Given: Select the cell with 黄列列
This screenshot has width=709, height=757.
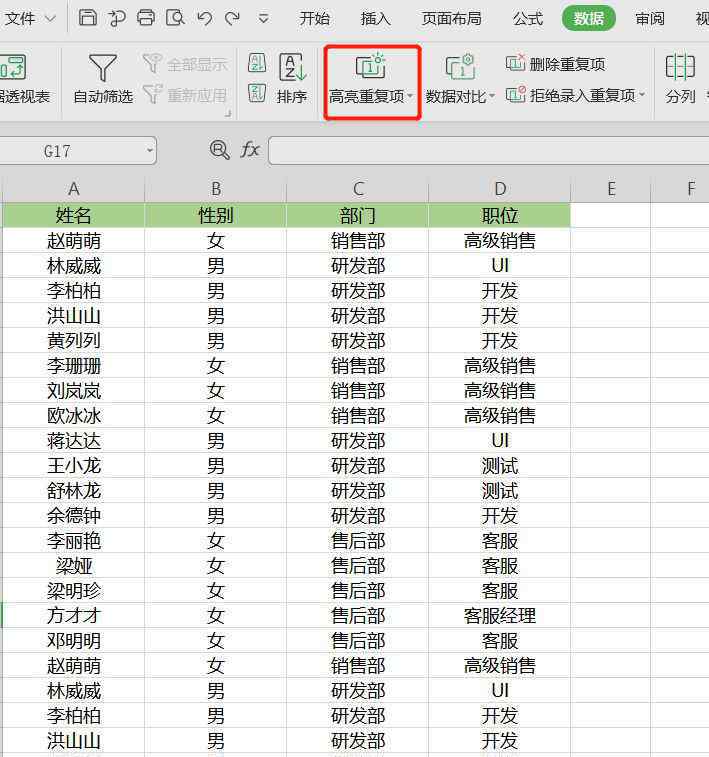Looking at the screenshot, I should [x=73, y=341].
